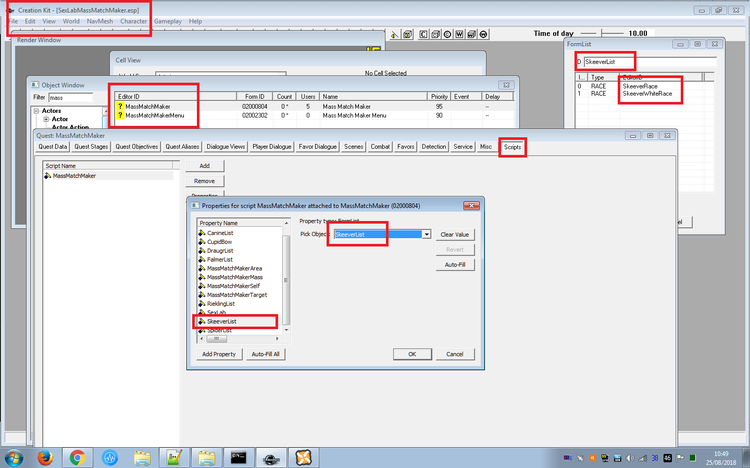750x468 pixels.
Task: Open the Character menu
Action: [x=133, y=21]
